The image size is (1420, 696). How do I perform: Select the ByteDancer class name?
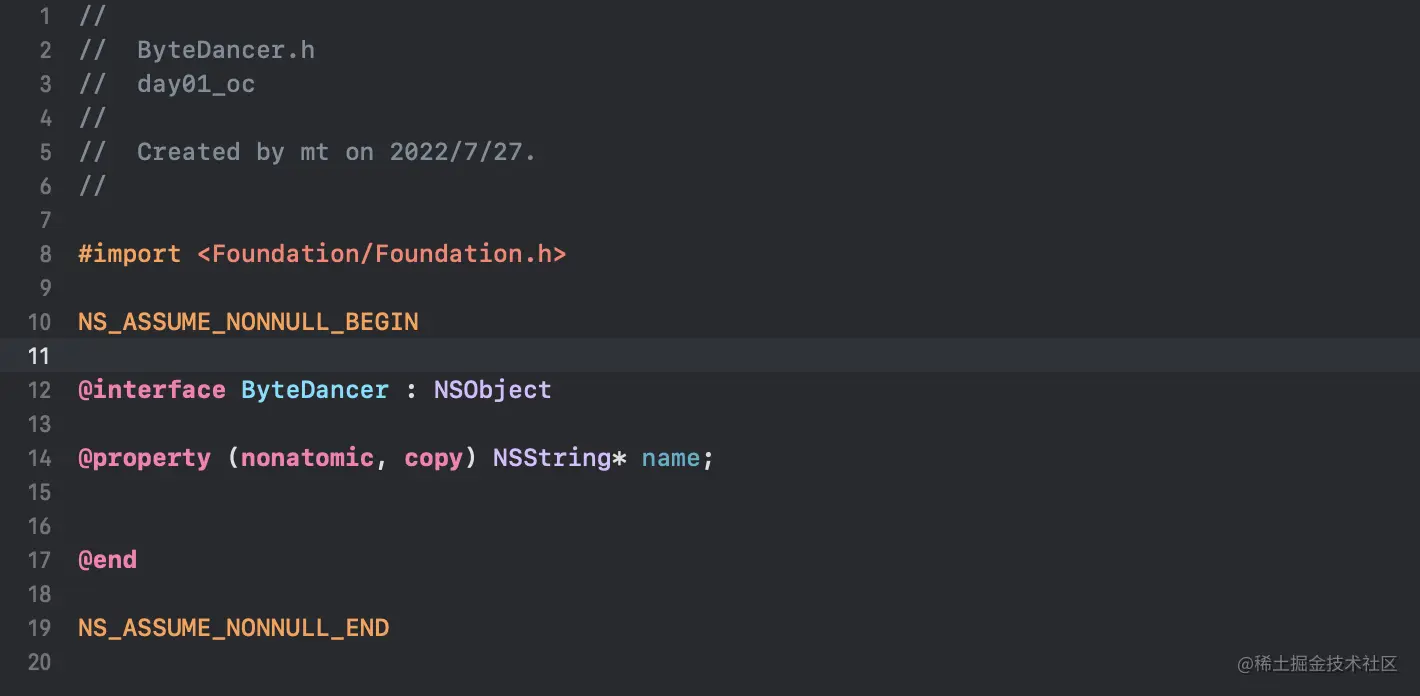pyautogui.click(x=314, y=389)
